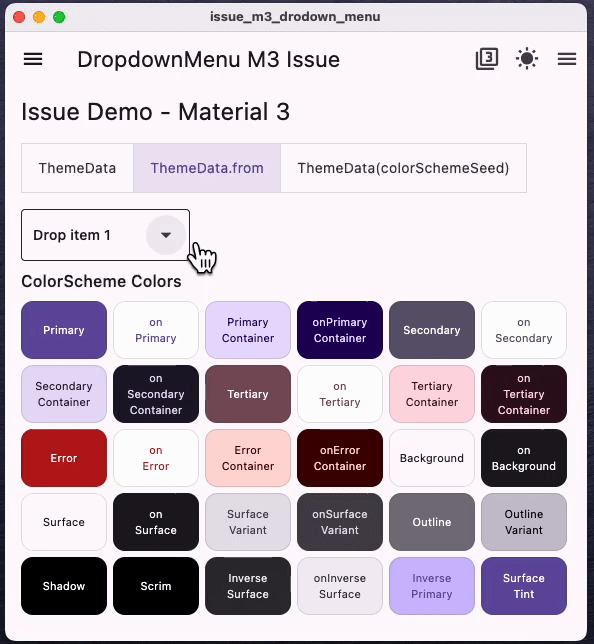Click the onSurface Variant swatch
Image resolution: width=594 pixels, height=644 pixels.
pyautogui.click(x=340, y=522)
